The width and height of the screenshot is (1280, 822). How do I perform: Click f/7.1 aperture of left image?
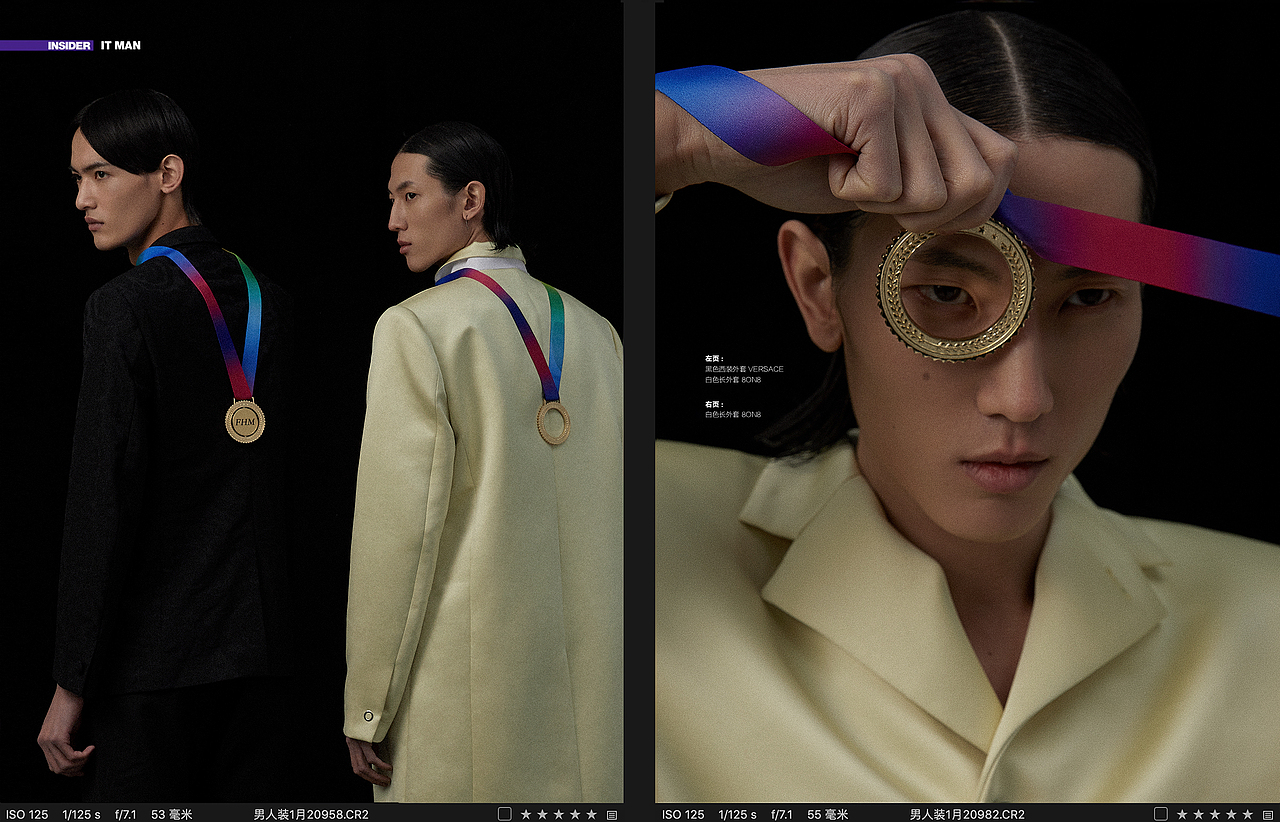(126, 815)
